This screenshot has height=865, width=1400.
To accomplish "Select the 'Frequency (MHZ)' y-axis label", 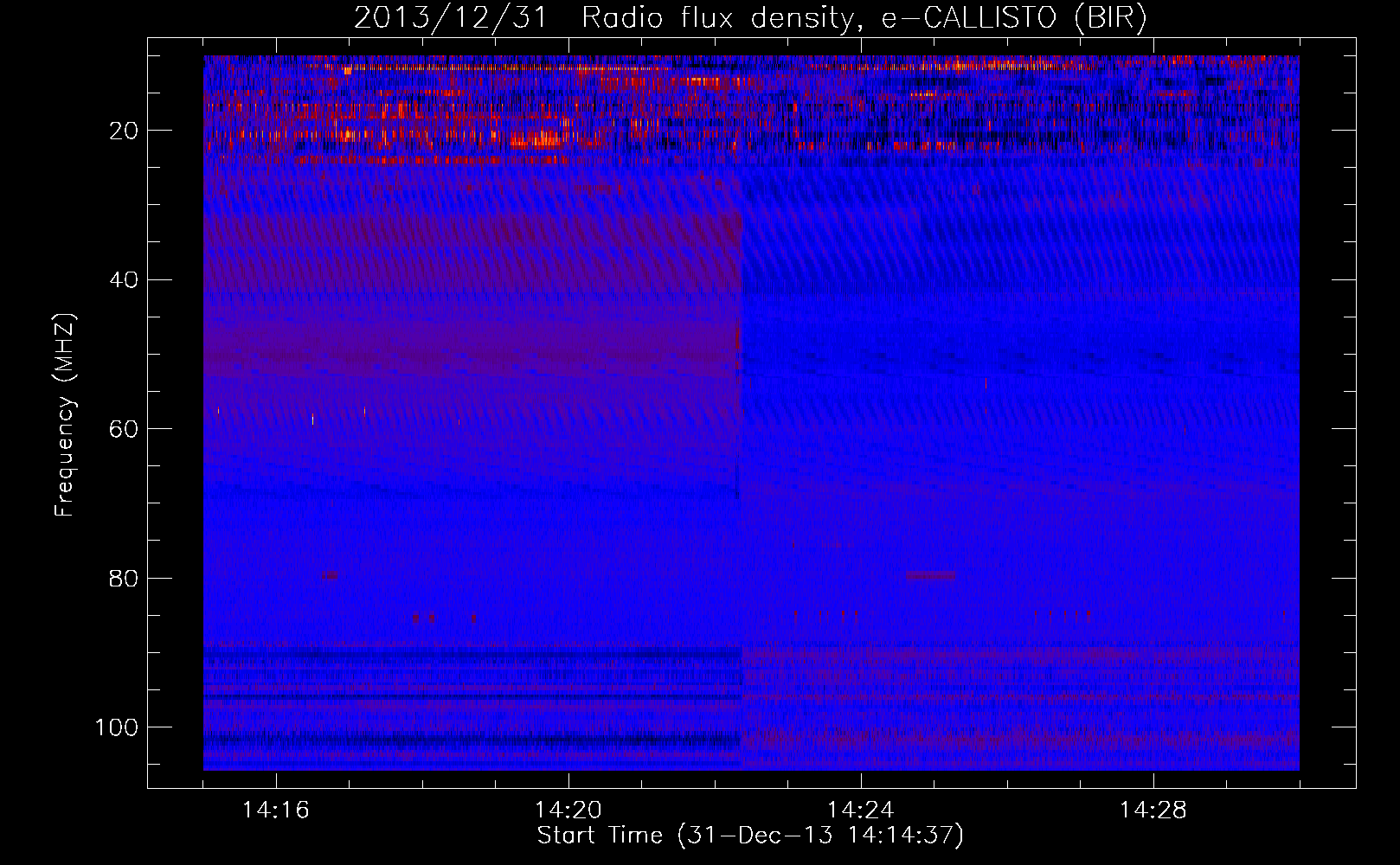I will [65, 414].
